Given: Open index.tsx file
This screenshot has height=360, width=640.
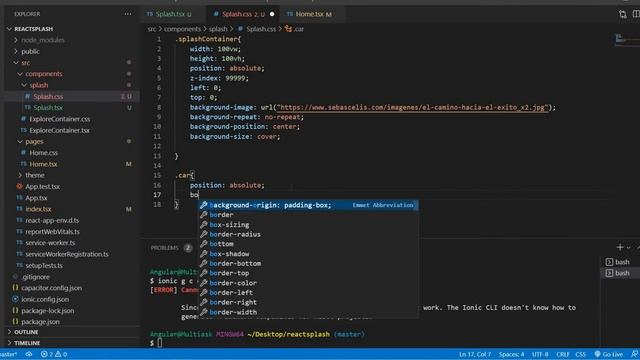Looking at the screenshot, I should point(38,209).
